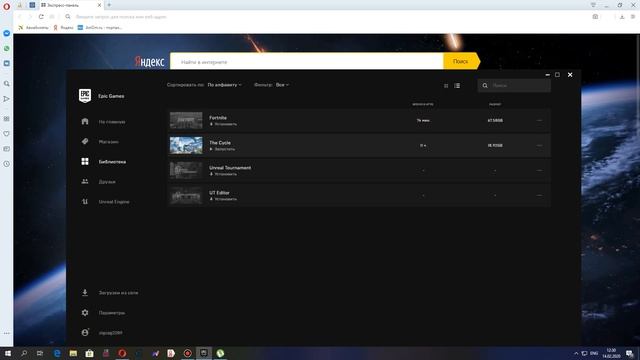
Task: Open the three-dot menu for The Cycle
Action: point(539,145)
